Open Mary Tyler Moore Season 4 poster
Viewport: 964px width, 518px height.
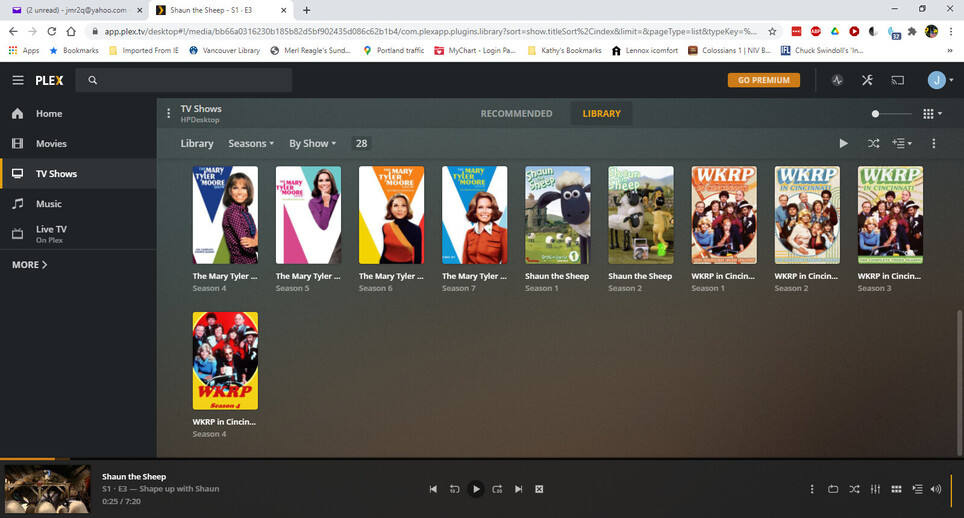225,215
